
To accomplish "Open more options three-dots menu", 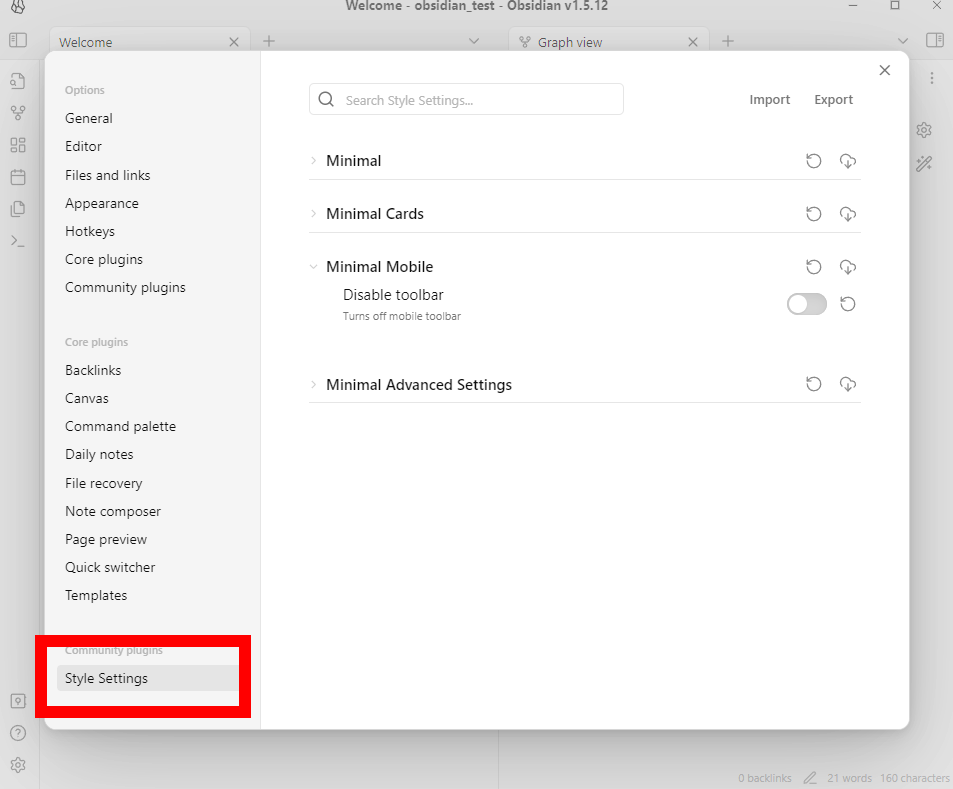I will [x=932, y=78].
